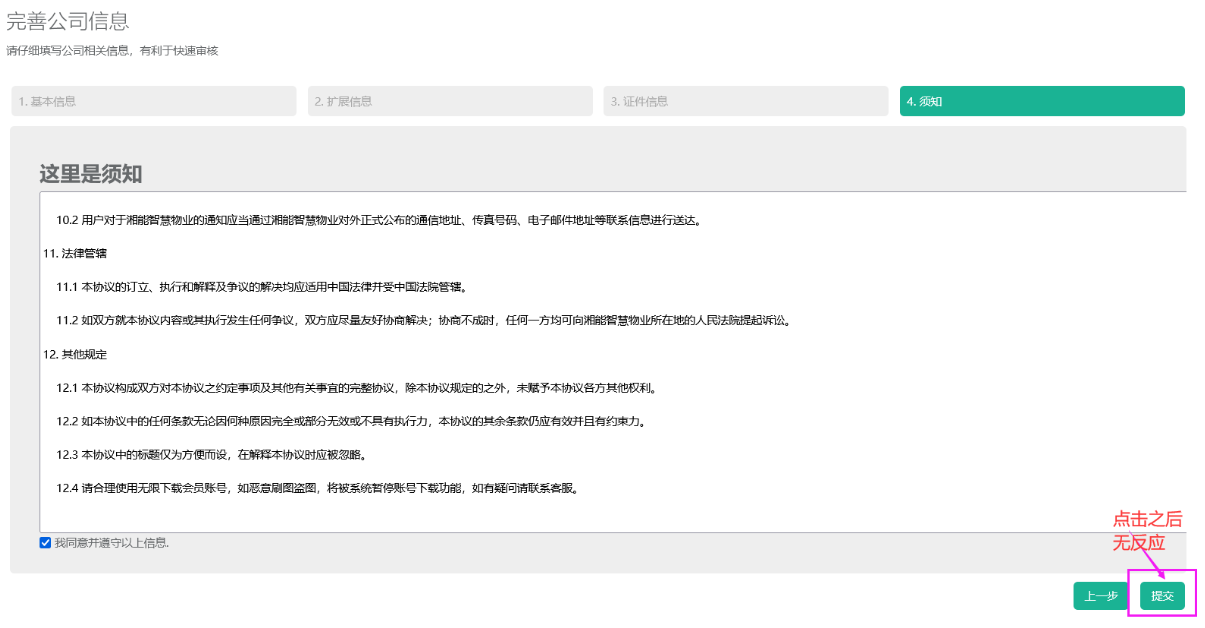
Task: Click the 这里是须知 heading
Action: [91, 174]
